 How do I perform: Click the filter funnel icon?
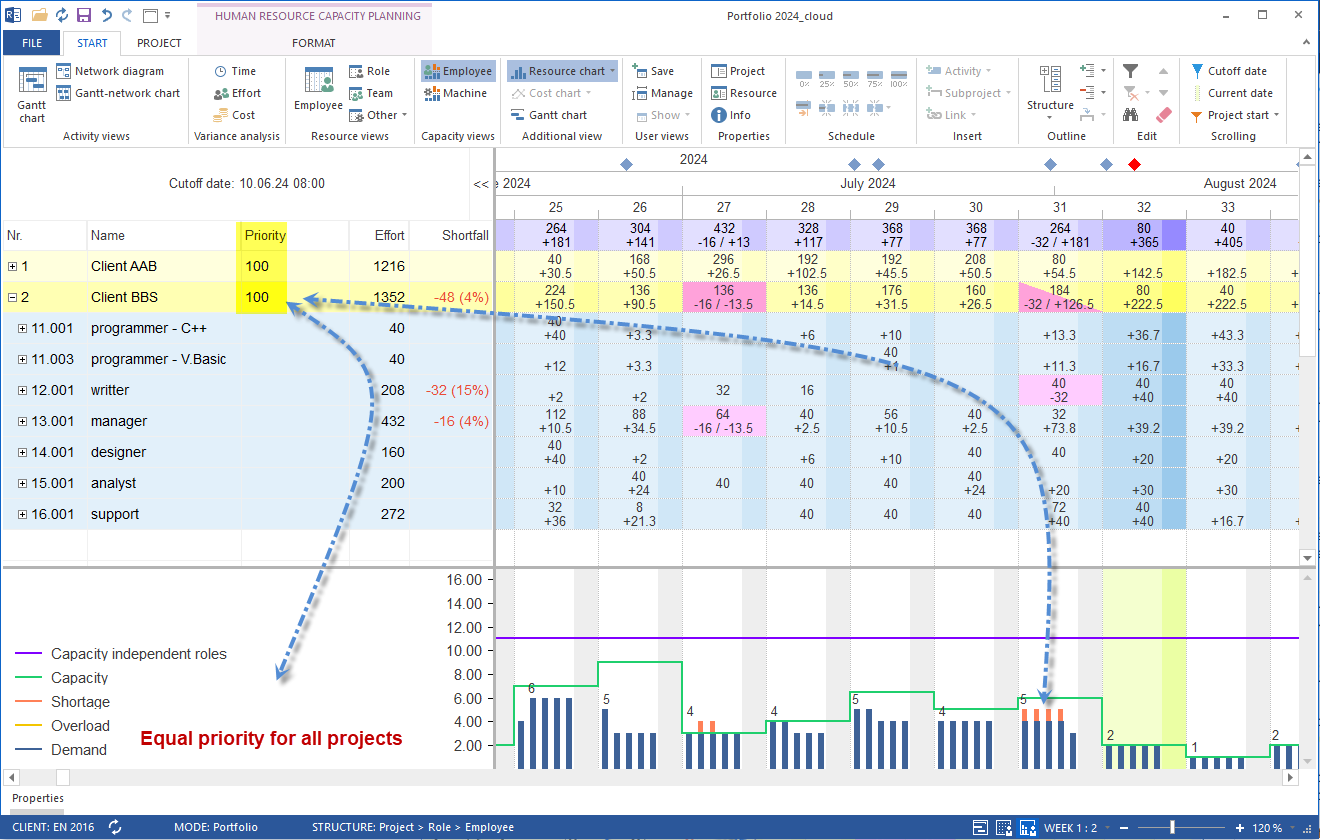coord(1130,71)
